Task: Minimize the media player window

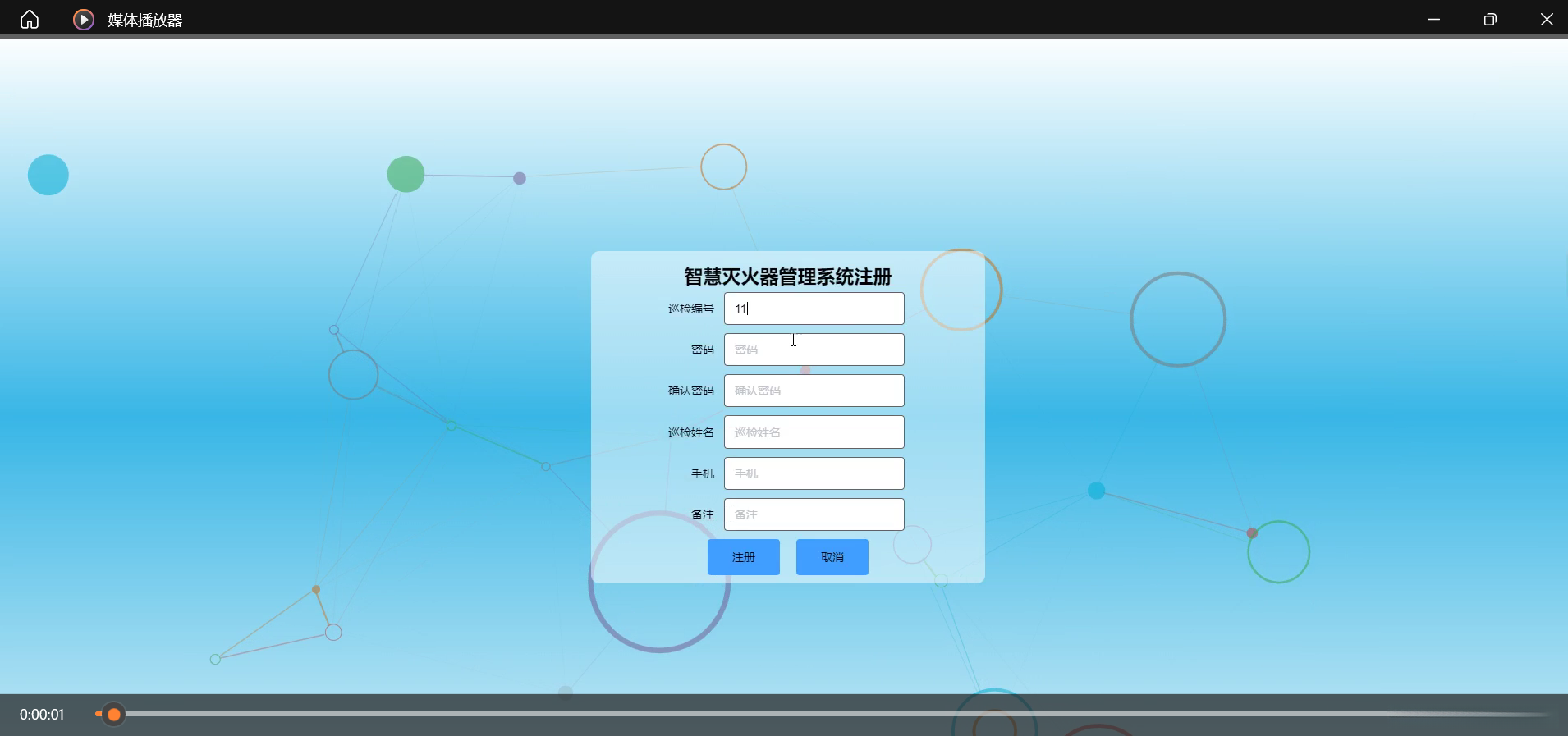Action: (x=1434, y=19)
